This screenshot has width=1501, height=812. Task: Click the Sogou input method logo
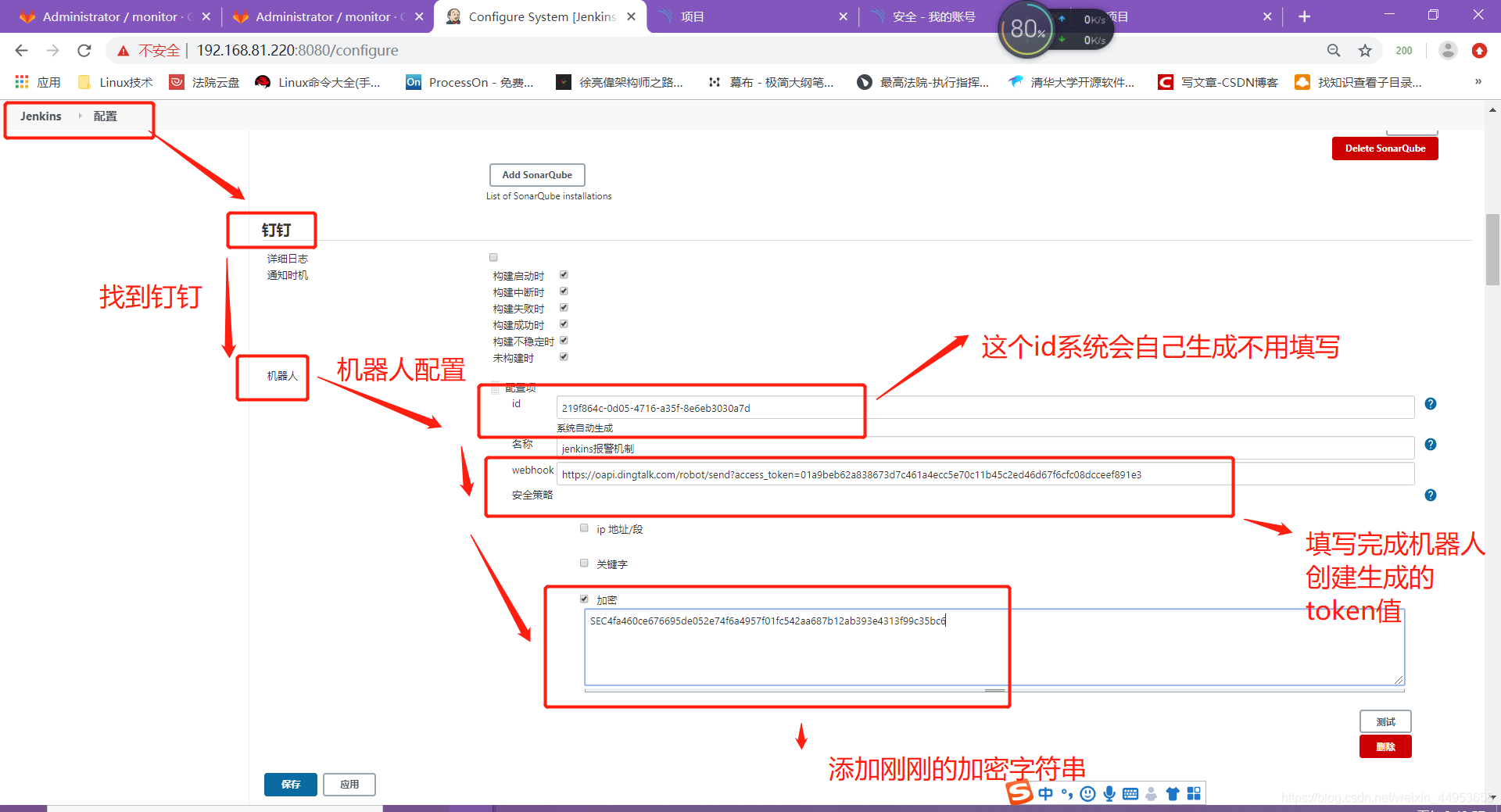point(1019,792)
